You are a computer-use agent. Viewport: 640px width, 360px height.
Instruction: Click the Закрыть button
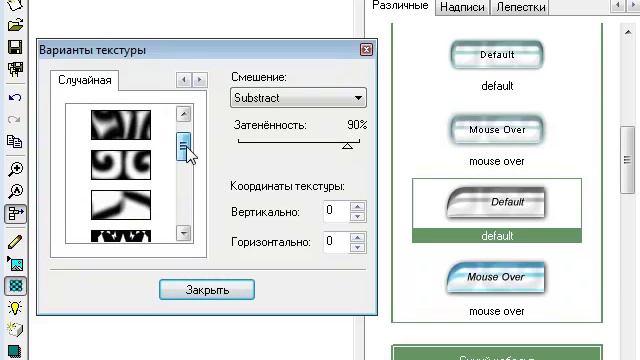click(x=207, y=290)
